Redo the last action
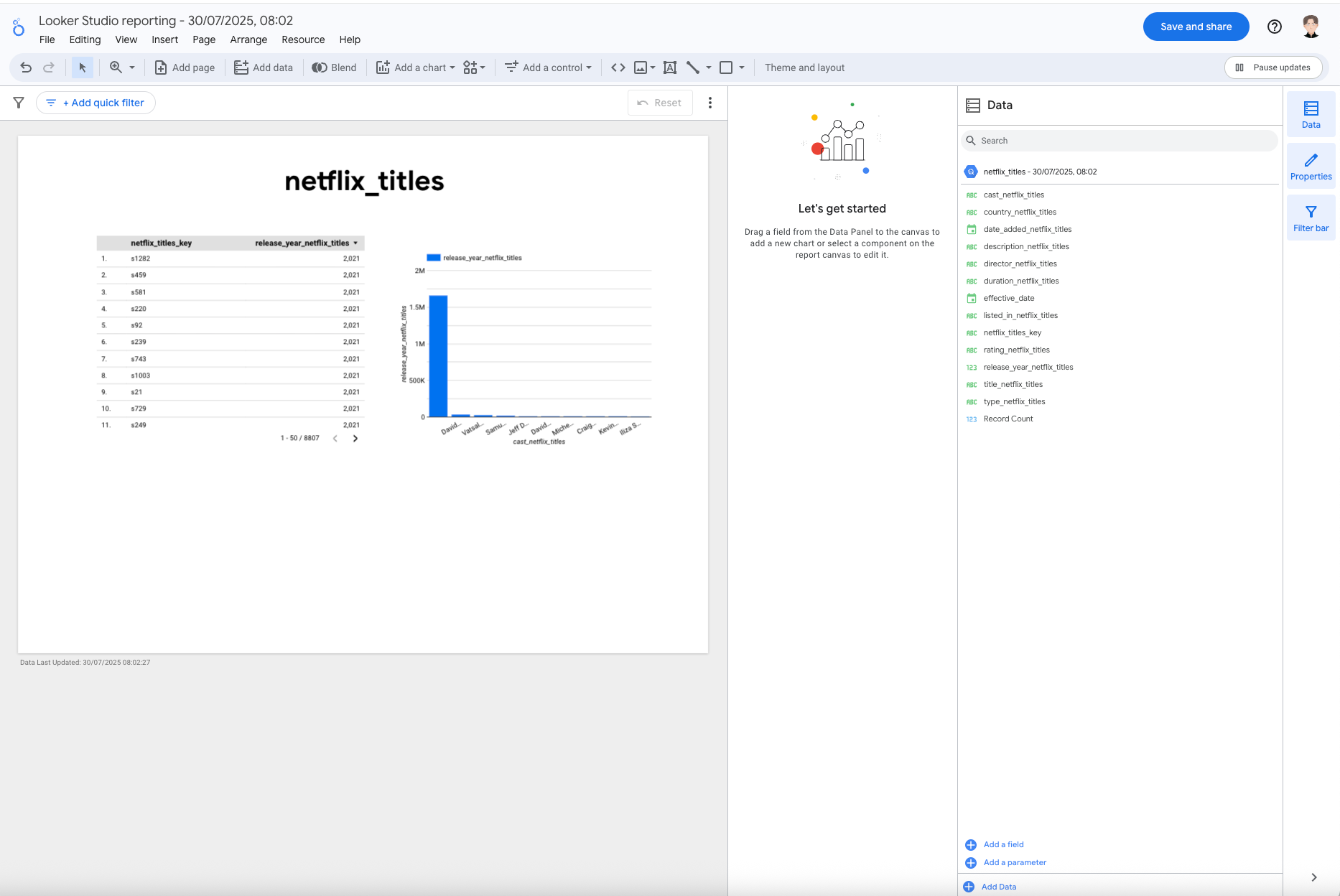1340x896 pixels. click(49, 67)
